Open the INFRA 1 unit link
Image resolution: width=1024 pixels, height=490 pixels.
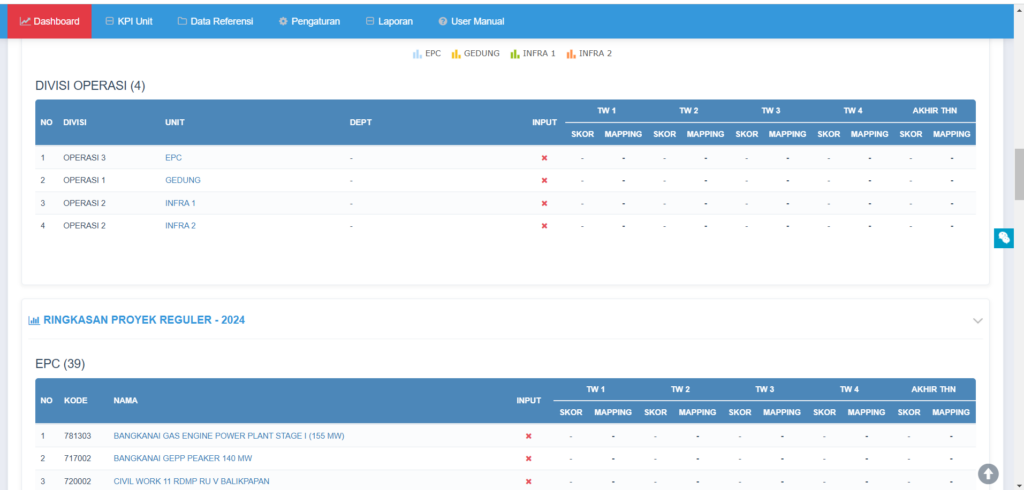coord(180,203)
